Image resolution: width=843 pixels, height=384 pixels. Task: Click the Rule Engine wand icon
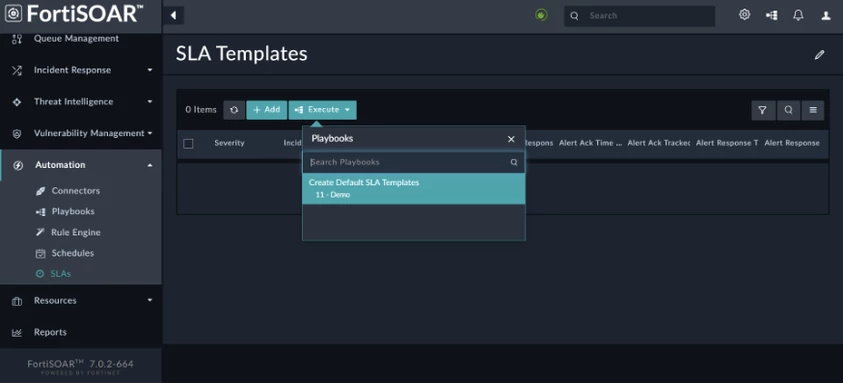[x=40, y=232]
